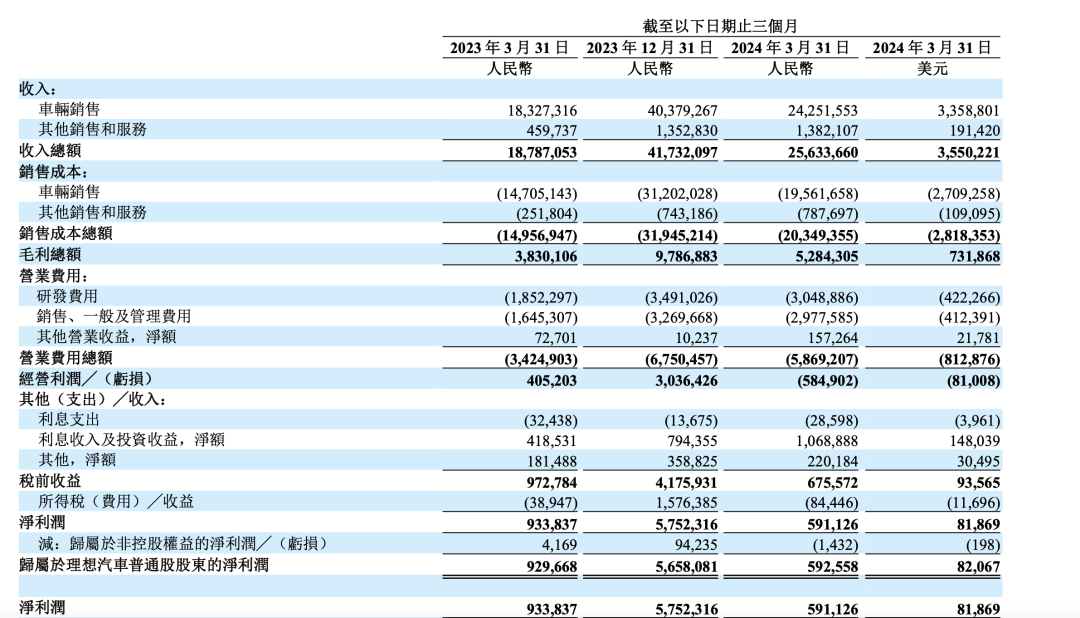
Task: Select the '銷售成本總額' row label
Action: 65,234
